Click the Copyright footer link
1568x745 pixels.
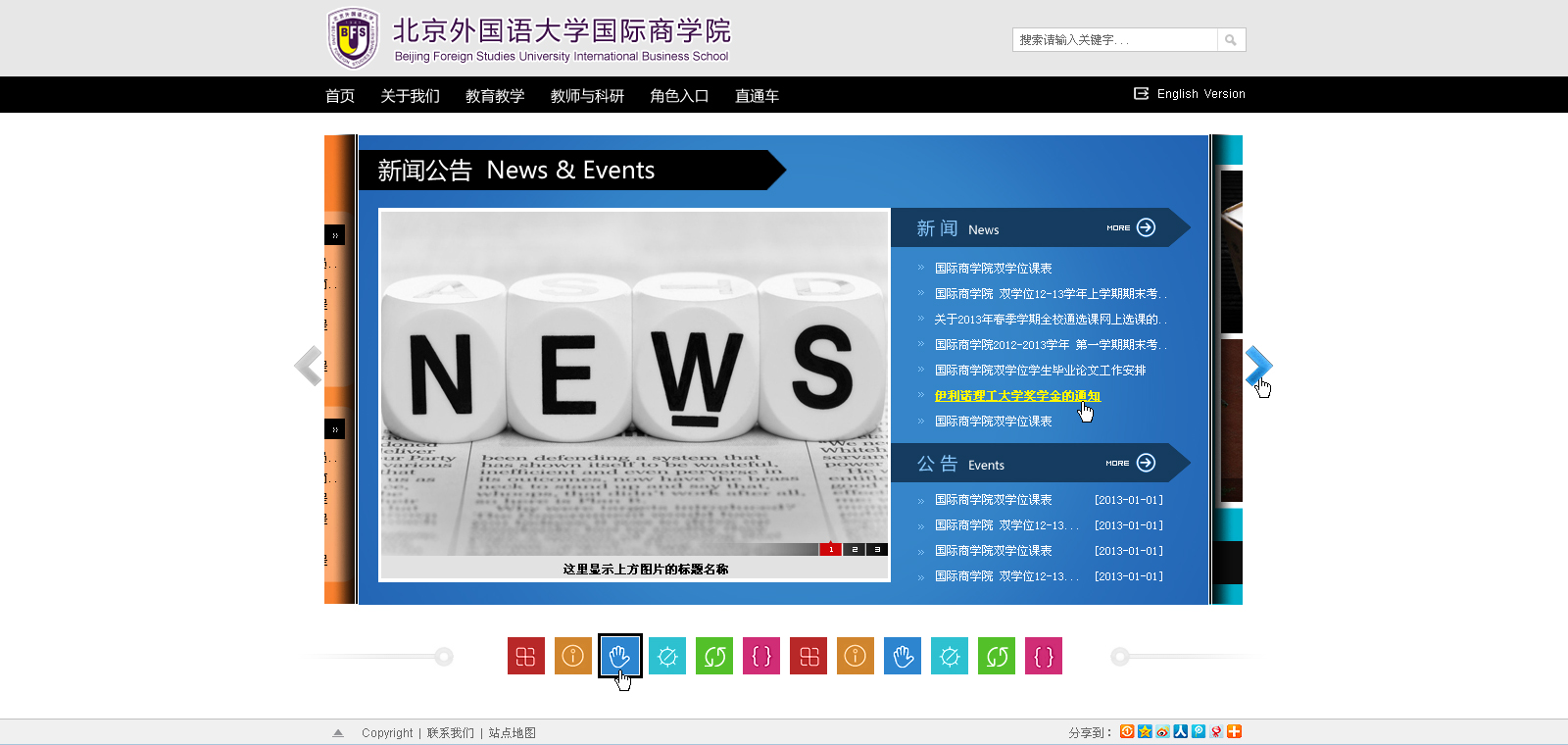(x=387, y=733)
